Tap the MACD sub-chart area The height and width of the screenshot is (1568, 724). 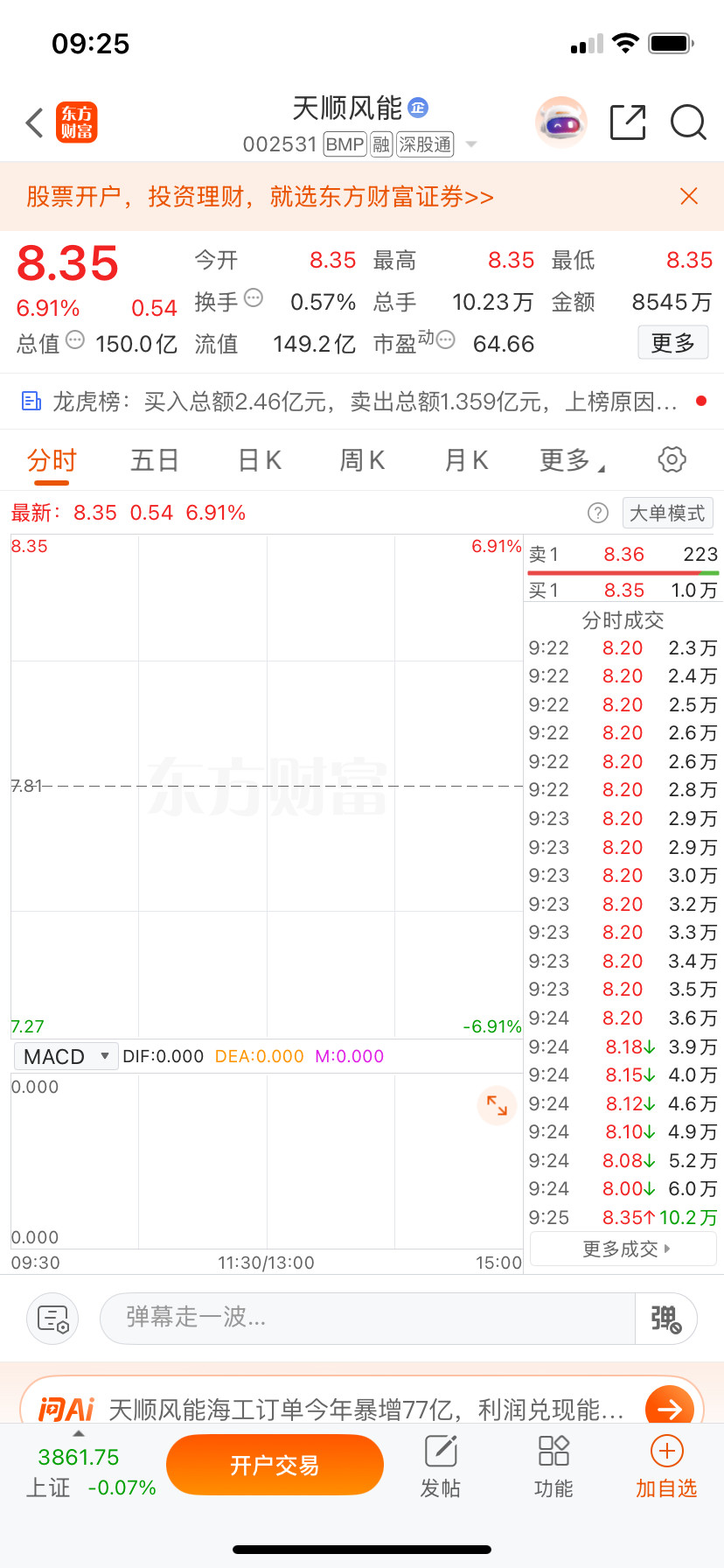click(267, 1161)
